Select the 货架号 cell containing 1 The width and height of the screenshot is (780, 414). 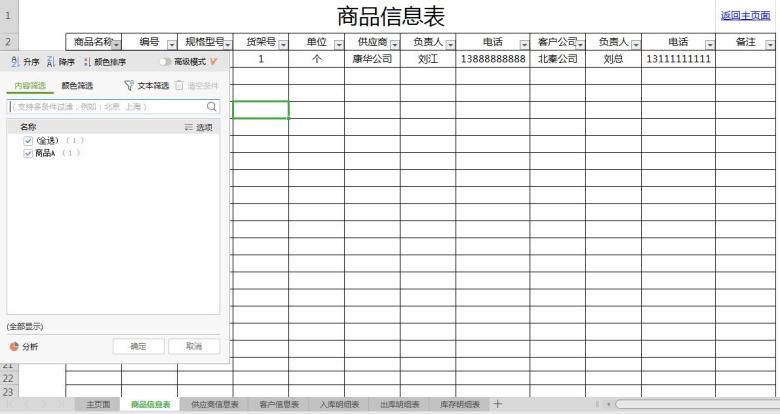261,59
